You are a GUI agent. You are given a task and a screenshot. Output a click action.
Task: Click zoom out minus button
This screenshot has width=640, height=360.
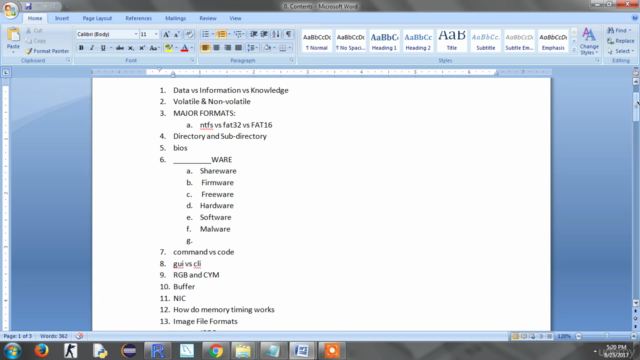[578, 336]
